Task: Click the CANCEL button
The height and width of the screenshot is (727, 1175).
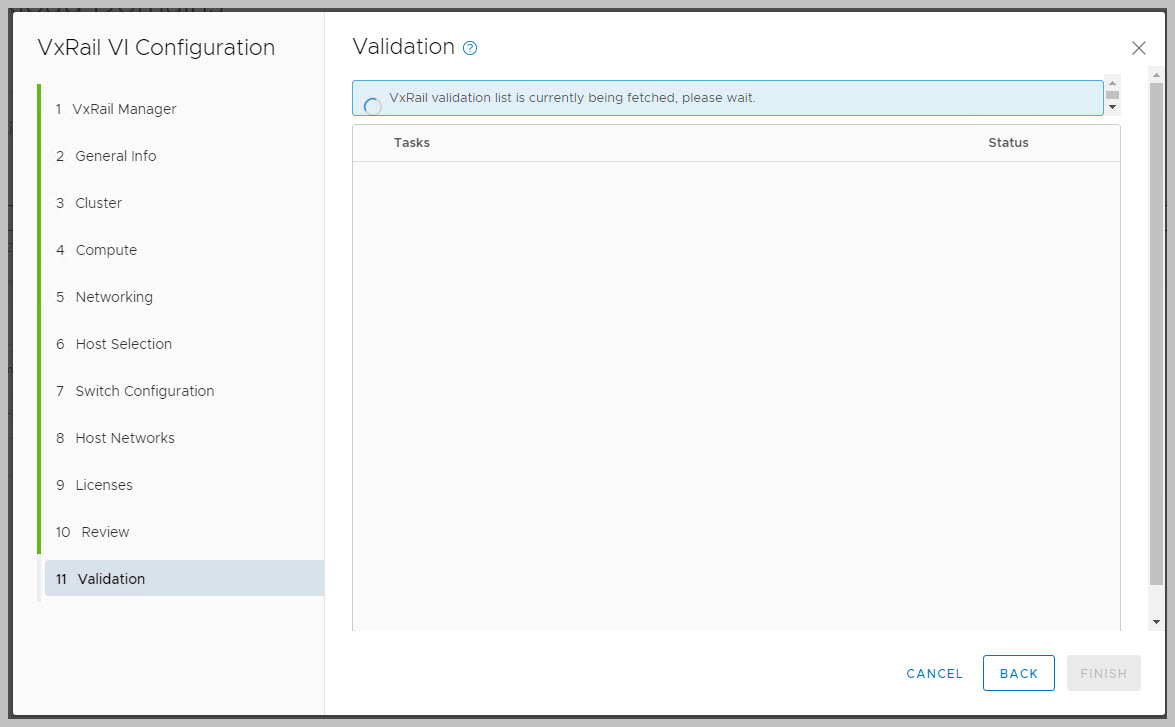Action: click(x=934, y=674)
